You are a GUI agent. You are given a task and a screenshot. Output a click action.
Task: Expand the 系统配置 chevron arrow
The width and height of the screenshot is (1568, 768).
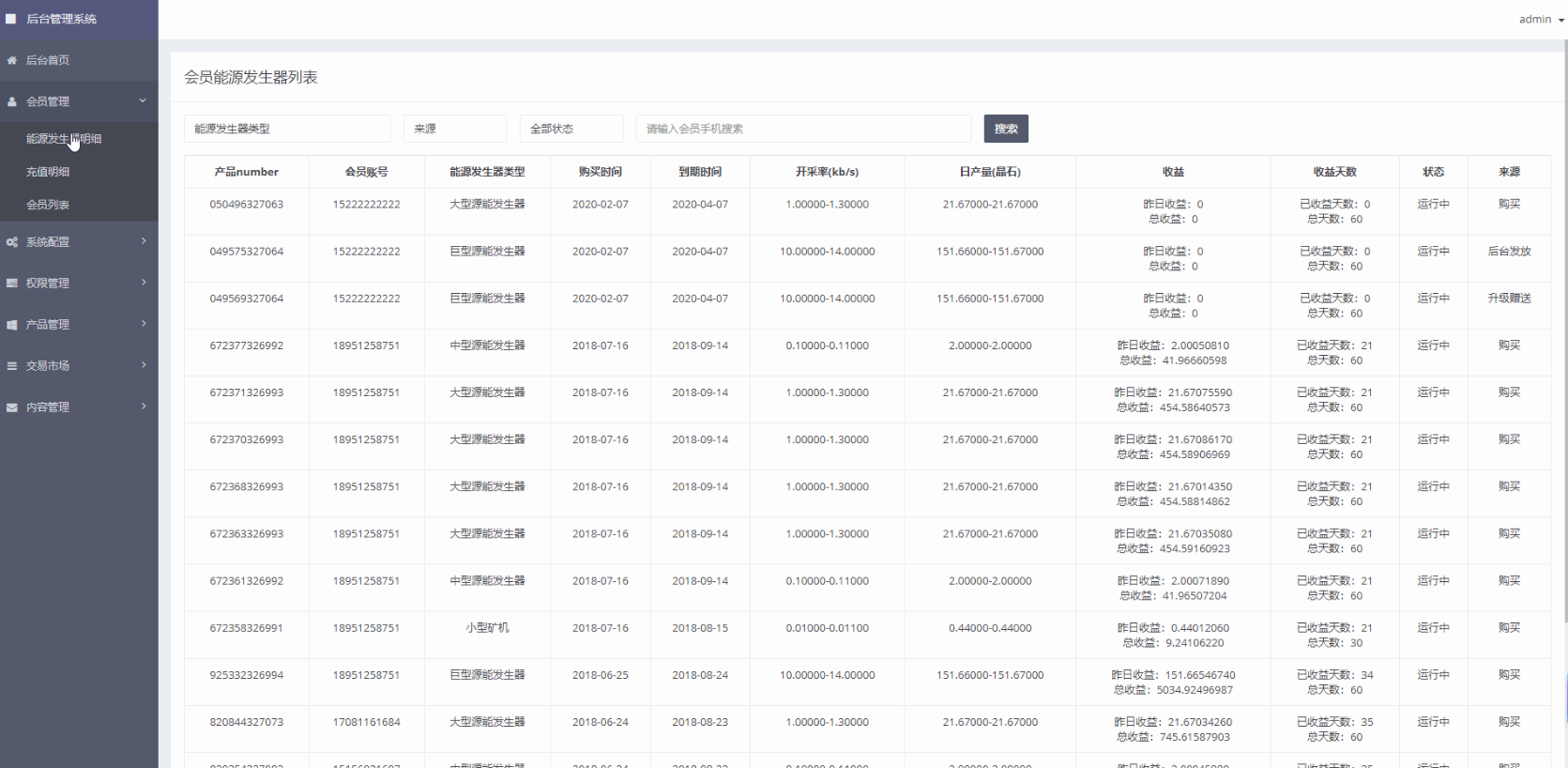point(144,241)
